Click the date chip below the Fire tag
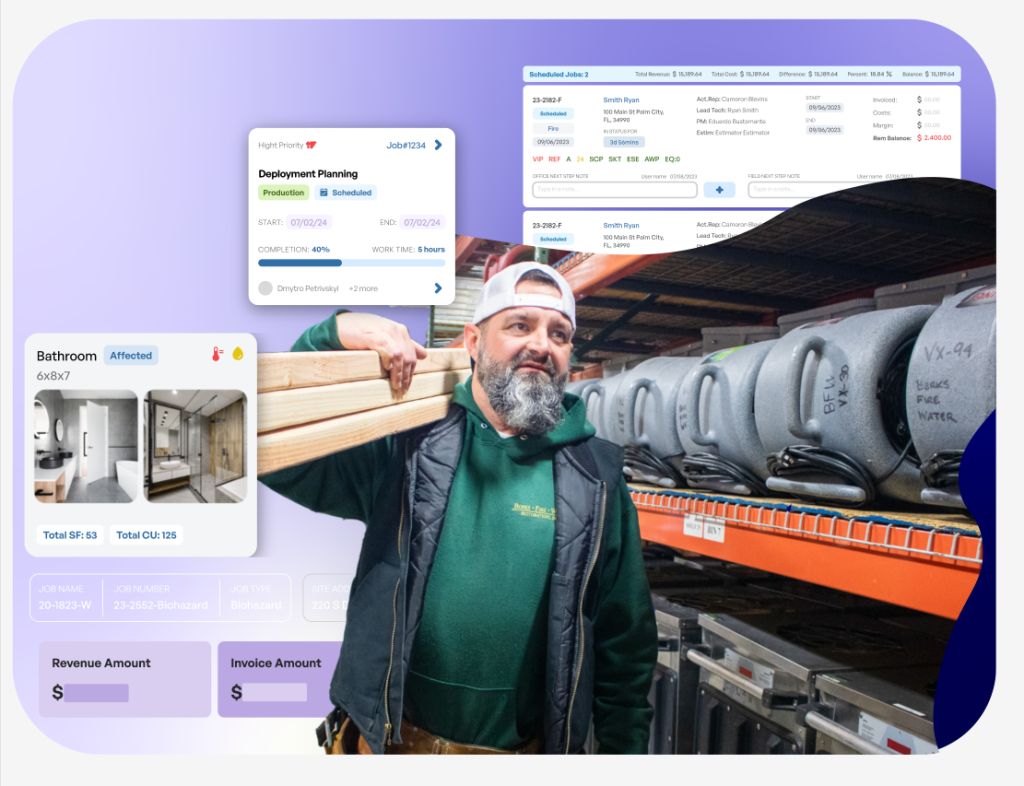This screenshot has width=1024, height=786. (x=553, y=142)
